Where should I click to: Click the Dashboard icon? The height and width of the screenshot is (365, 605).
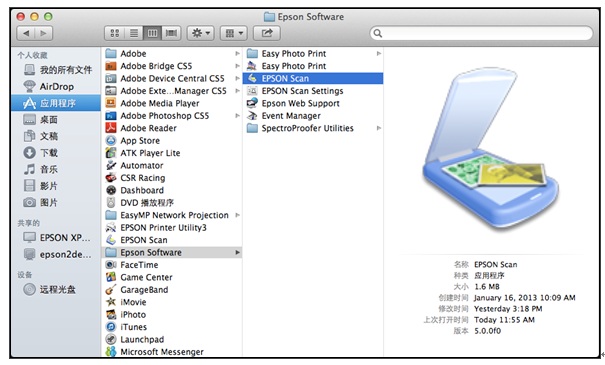tap(111, 190)
